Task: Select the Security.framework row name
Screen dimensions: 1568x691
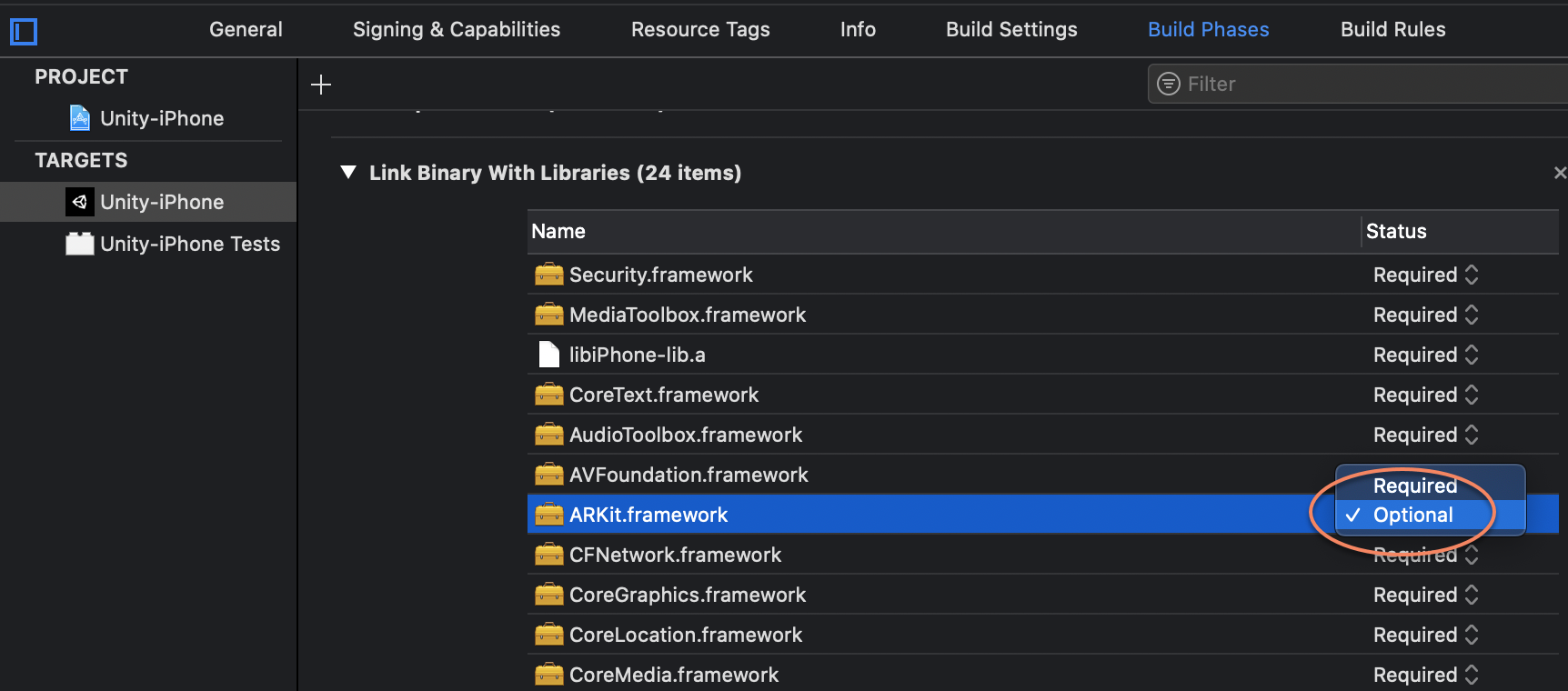Action: 661,275
